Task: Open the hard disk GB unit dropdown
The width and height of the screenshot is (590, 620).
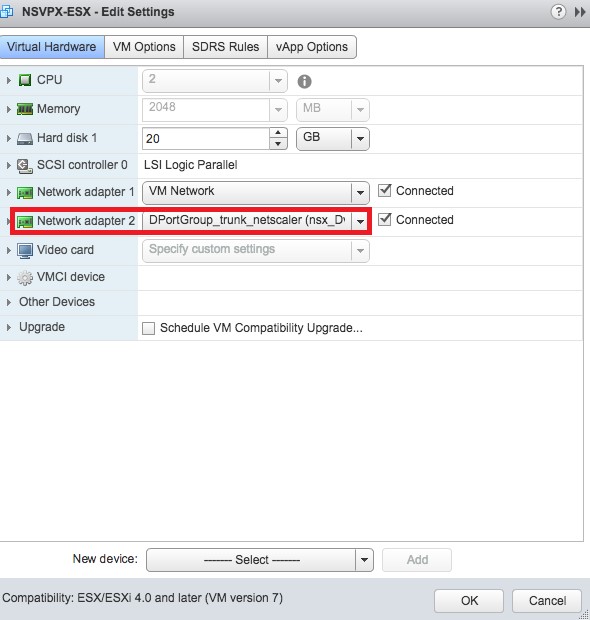Action: point(333,138)
